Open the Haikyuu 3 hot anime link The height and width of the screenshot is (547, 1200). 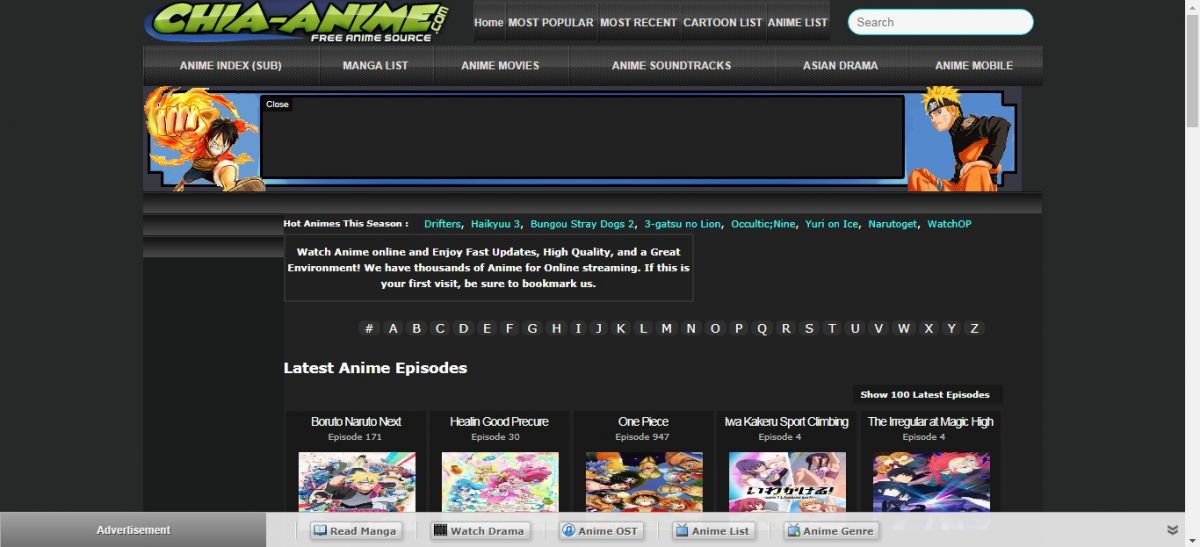495,224
